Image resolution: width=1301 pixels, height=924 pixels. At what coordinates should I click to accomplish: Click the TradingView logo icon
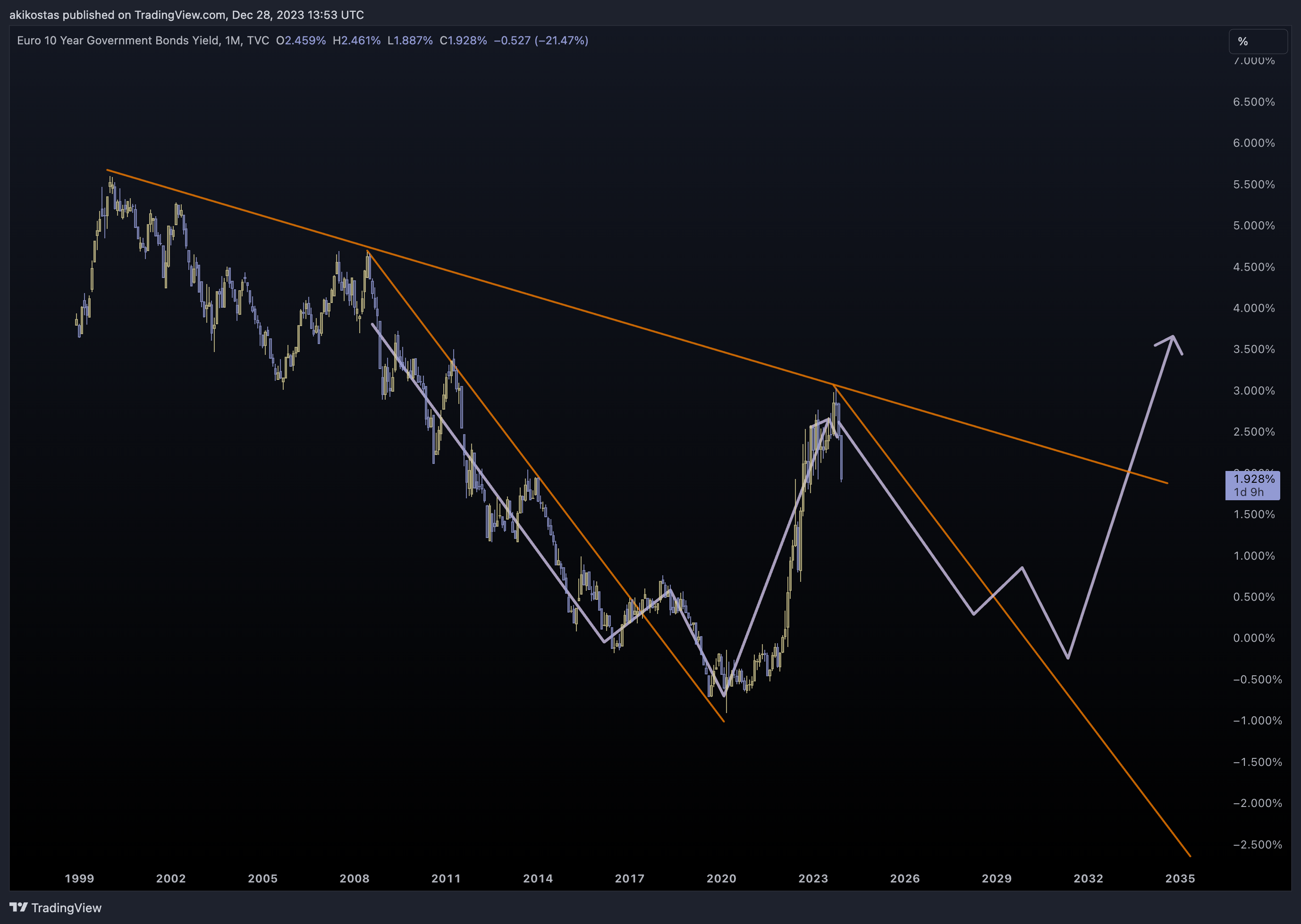(x=18, y=907)
